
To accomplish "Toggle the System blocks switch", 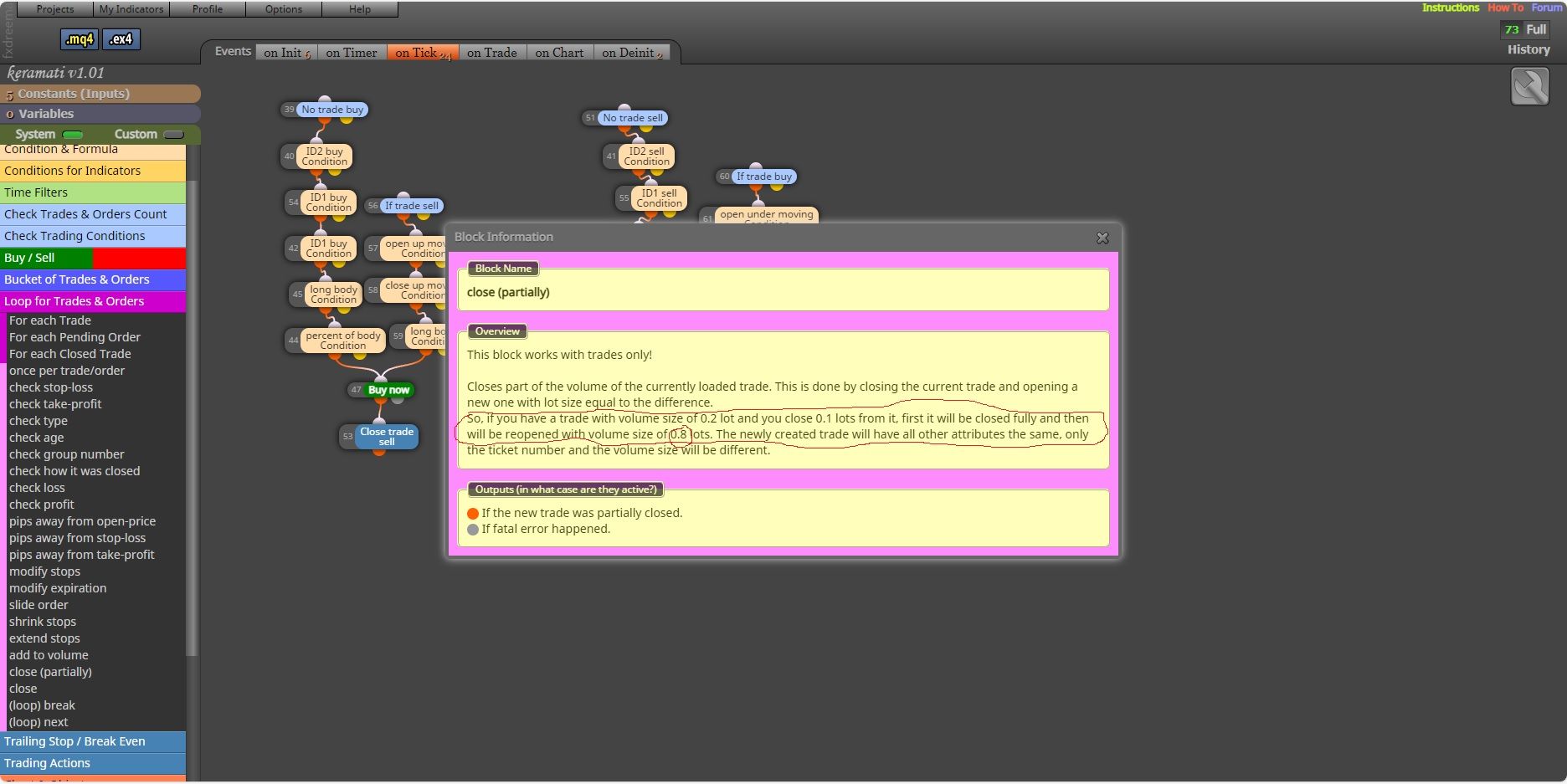I will (73, 135).
